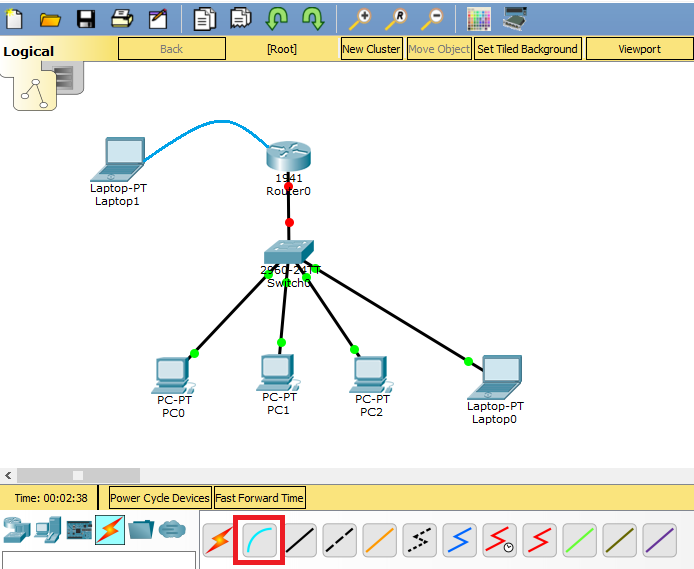Click the Zoom In magnifier icon
Viewport: 694px width, 569px height.
pyautogui.click(x=360, y=19)
